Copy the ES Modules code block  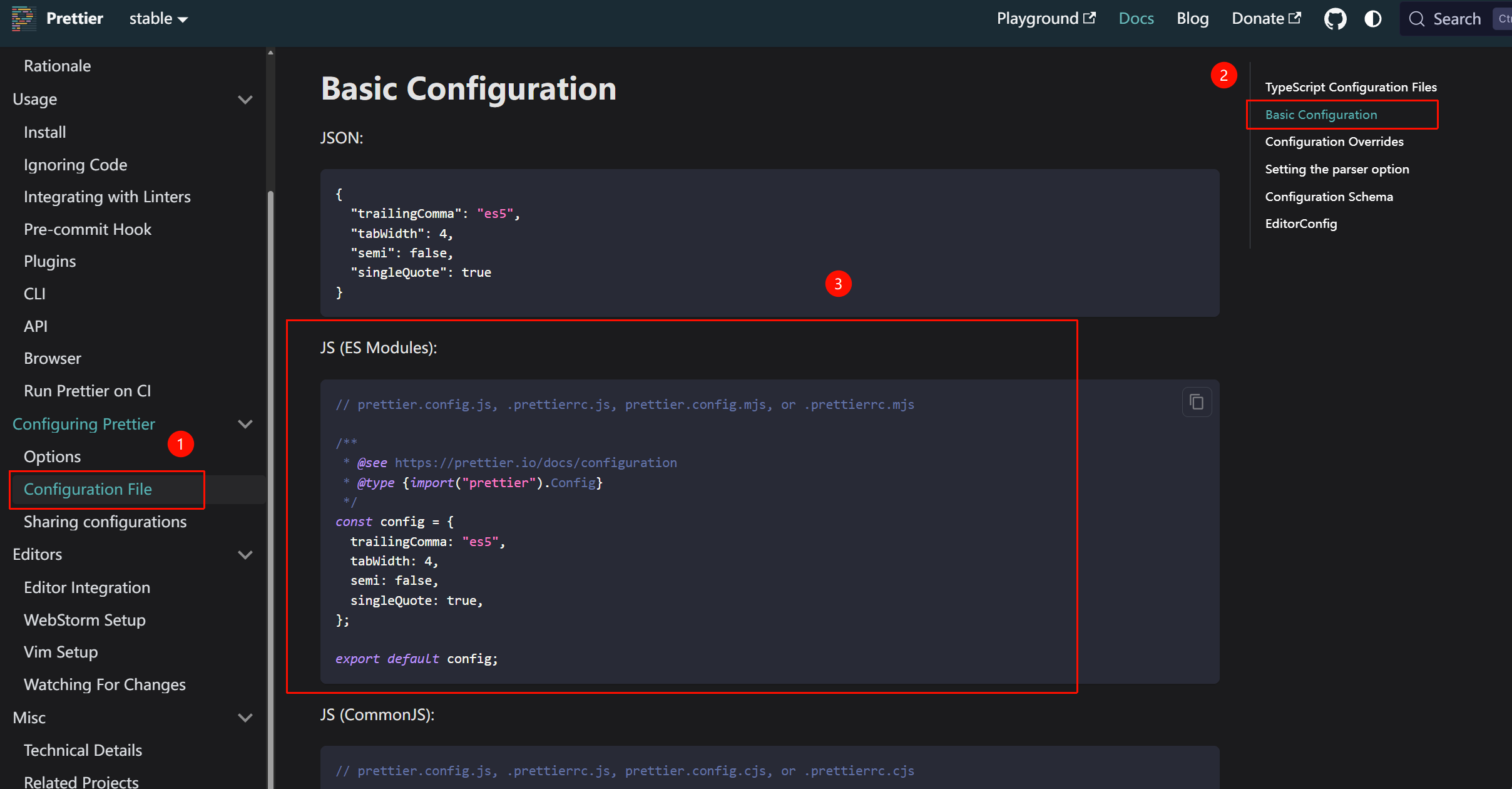point(1196,402)
